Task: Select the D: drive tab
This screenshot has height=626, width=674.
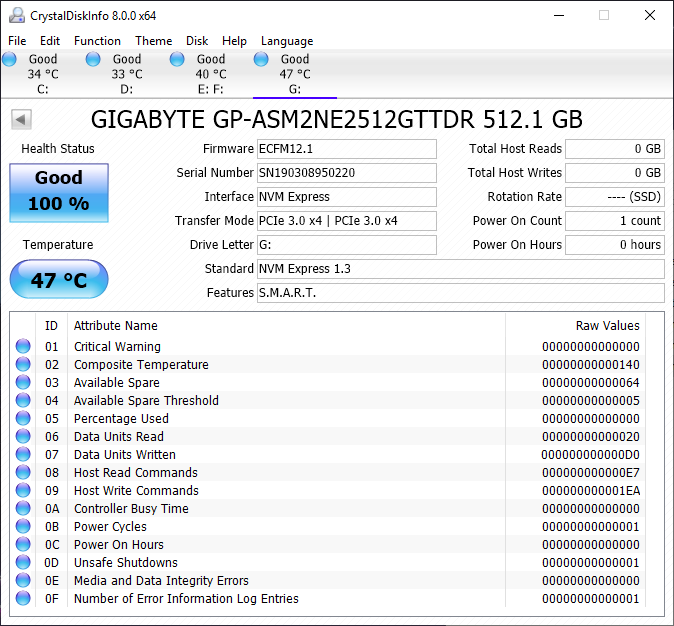Action: click(x=127, y=74)
